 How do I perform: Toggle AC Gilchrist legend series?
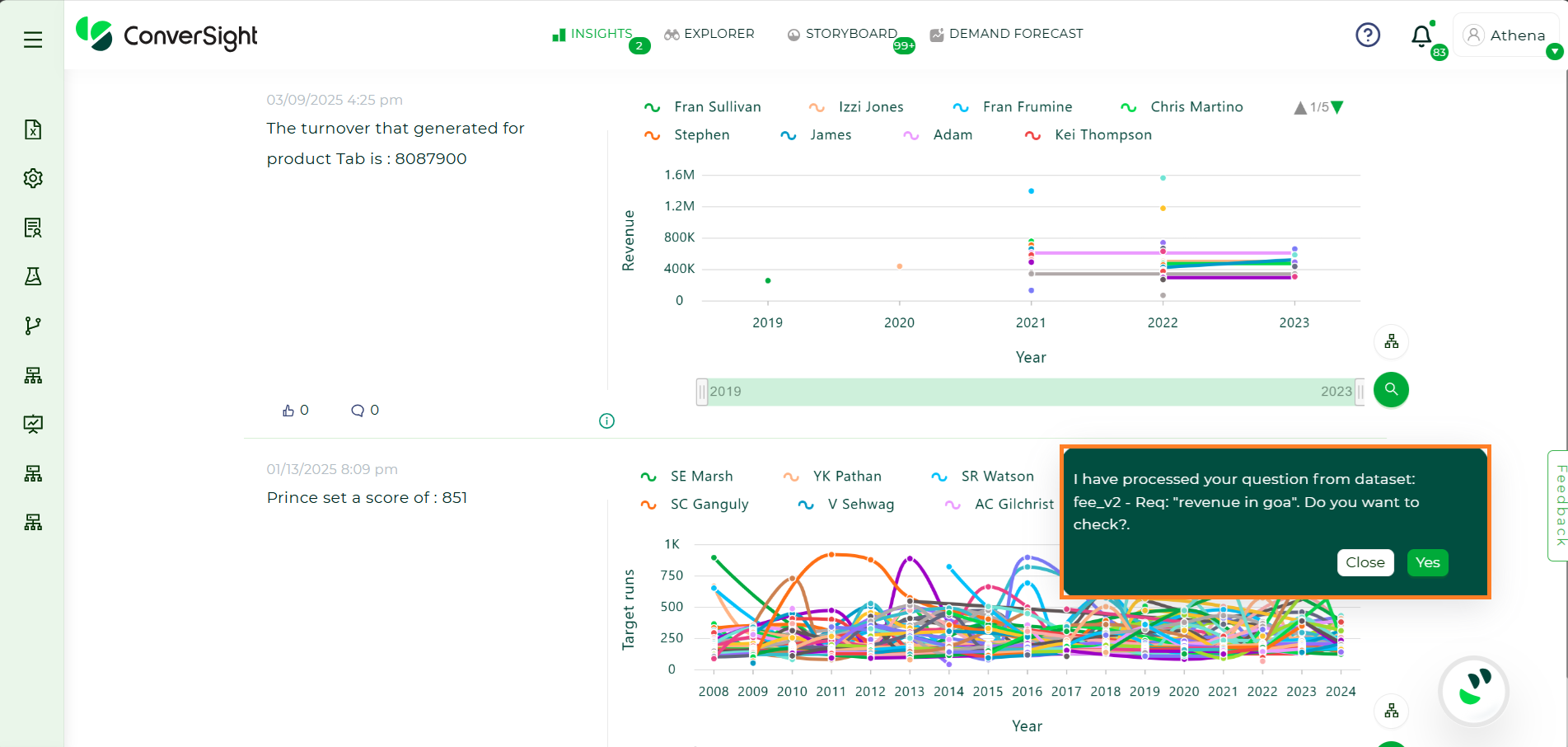pos(999,505)
